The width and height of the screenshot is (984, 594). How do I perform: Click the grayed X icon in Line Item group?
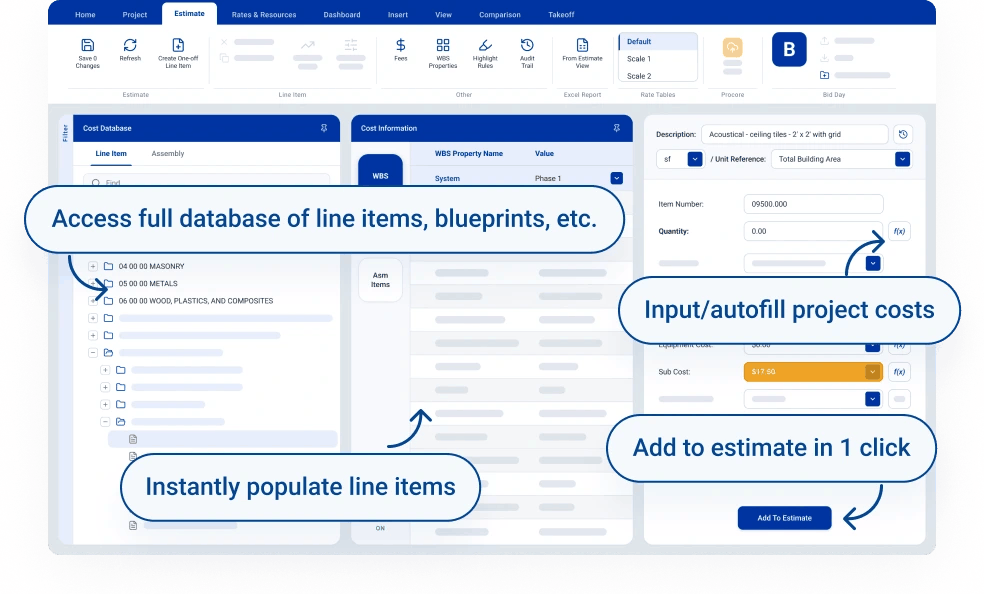click(x=224, y=42)
